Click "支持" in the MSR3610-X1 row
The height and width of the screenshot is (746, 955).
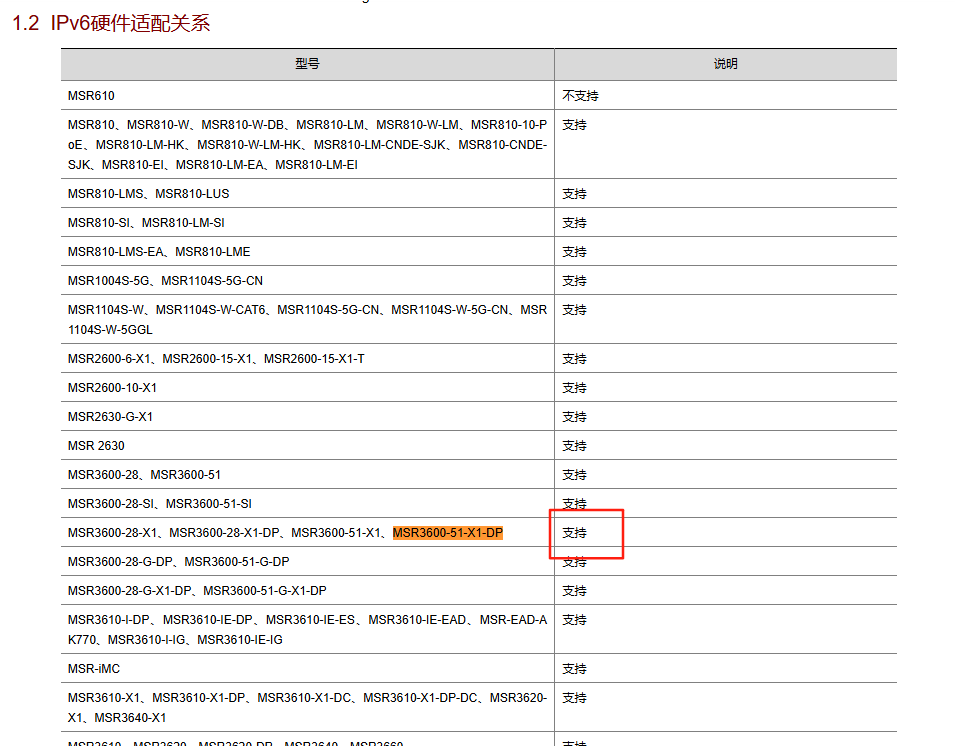pos(574,698)
